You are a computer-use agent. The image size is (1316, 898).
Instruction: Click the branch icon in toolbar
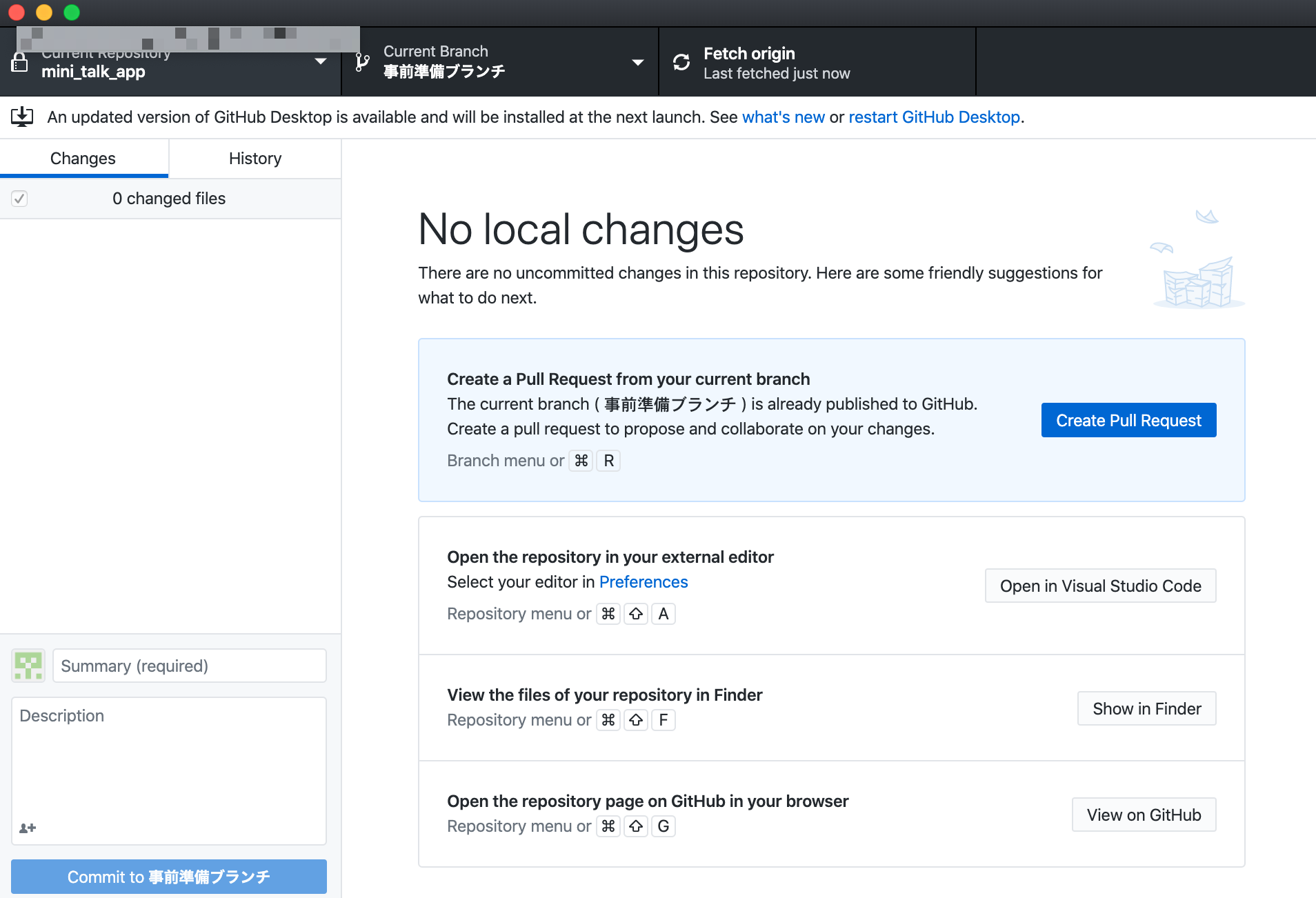[x=362, y=62]
